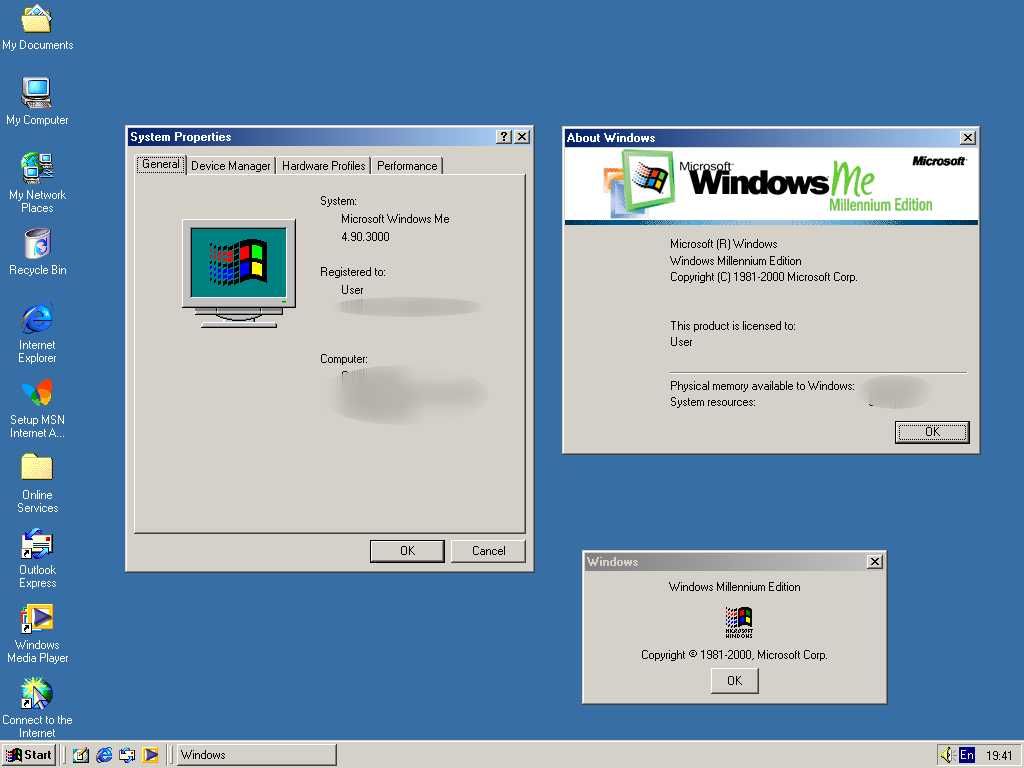Click the Microsoft Windows Me system text
This screenshot has width=1024, height=768.
pyautogui.click(x=395, y=219)
